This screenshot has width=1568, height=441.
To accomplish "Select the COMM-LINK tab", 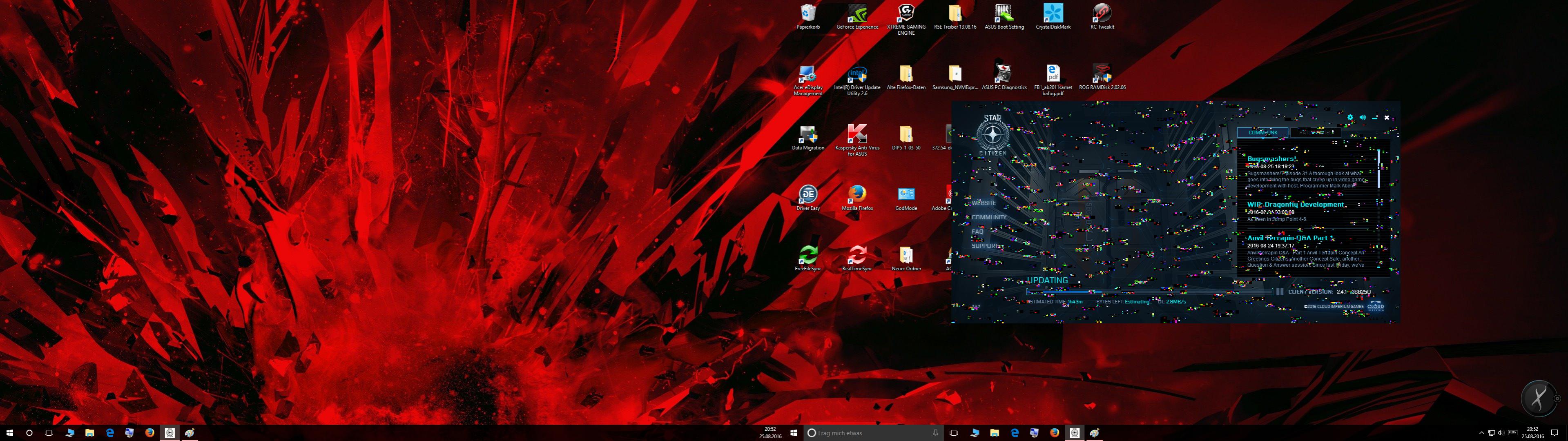I will (1263, 132).
